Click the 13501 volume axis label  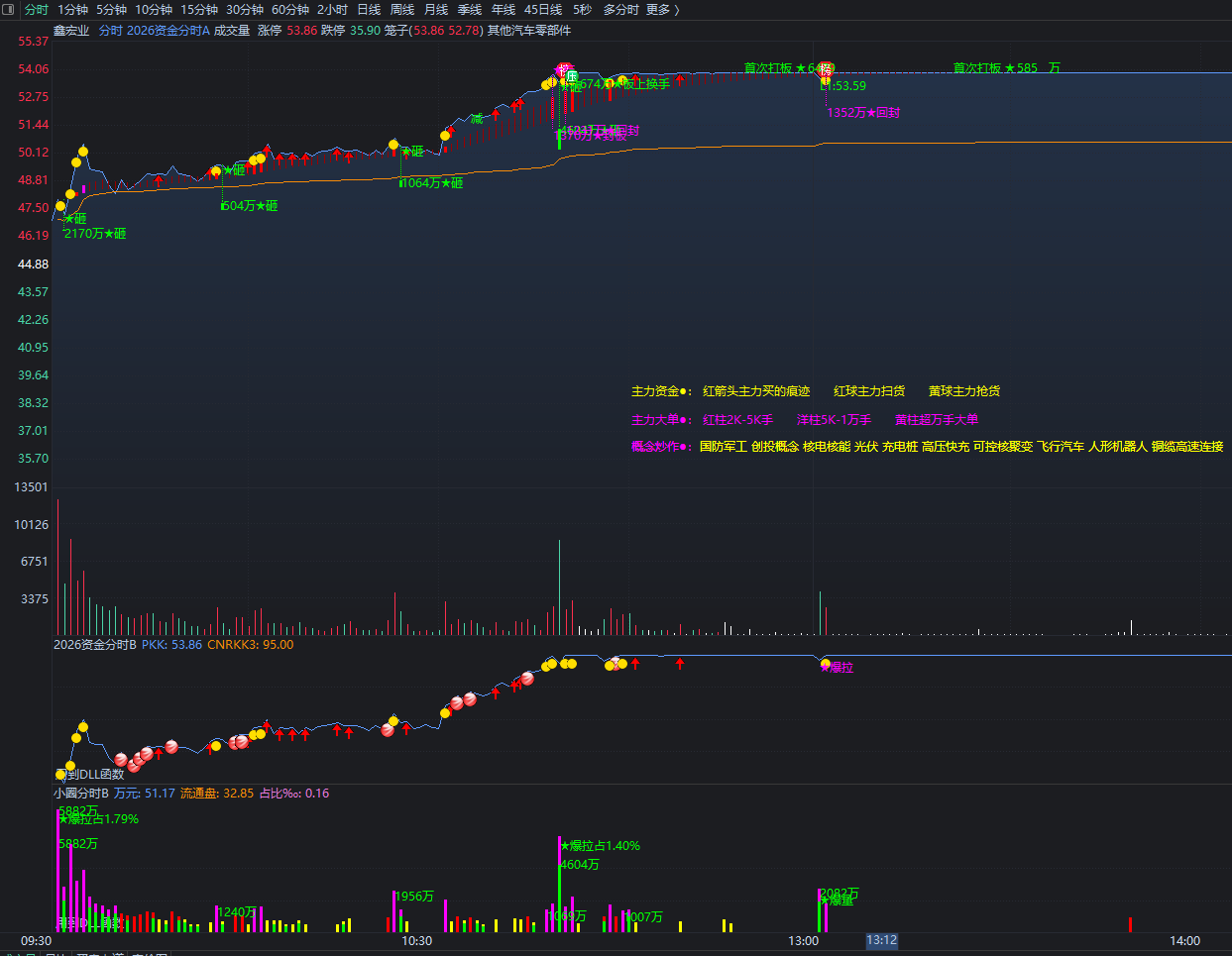pos(31,487)
